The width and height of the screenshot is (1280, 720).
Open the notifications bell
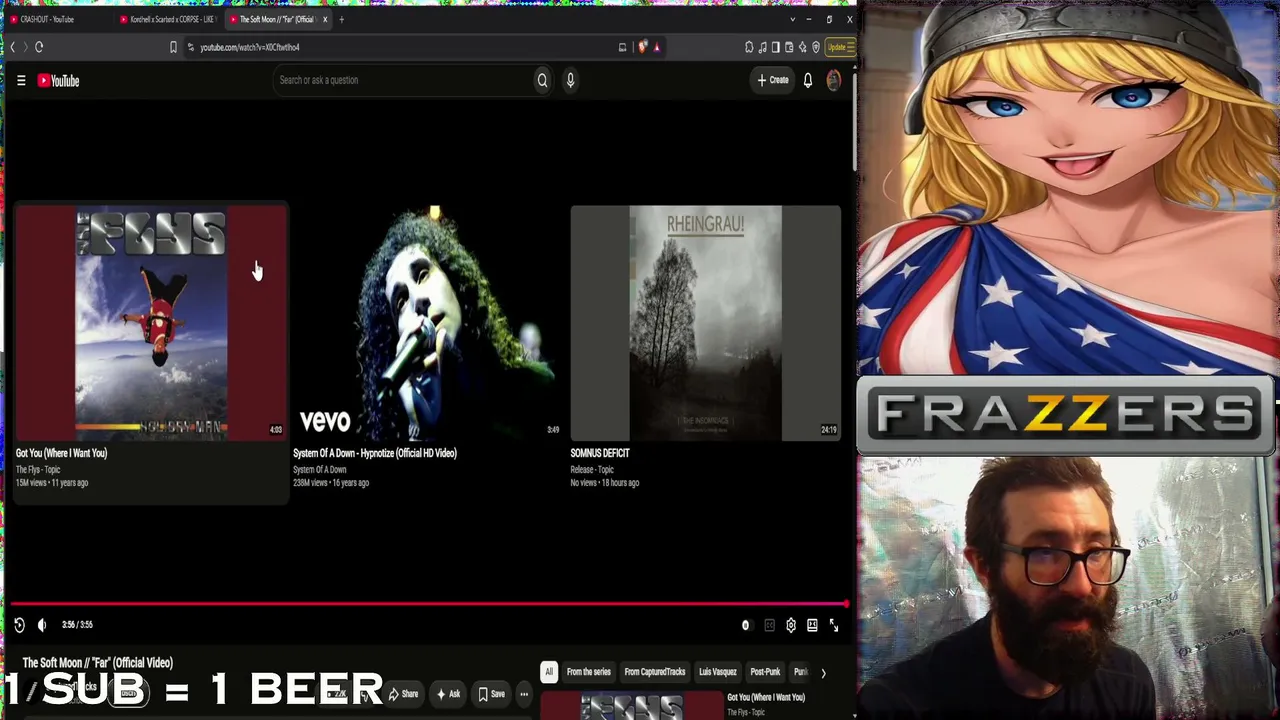tap(808, 80)
